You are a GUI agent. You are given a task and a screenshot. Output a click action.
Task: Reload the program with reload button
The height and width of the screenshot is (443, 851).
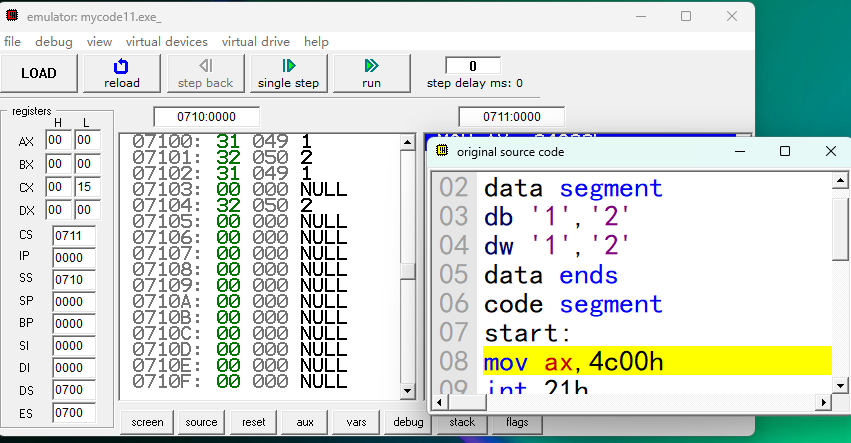(x=122, y=73)
